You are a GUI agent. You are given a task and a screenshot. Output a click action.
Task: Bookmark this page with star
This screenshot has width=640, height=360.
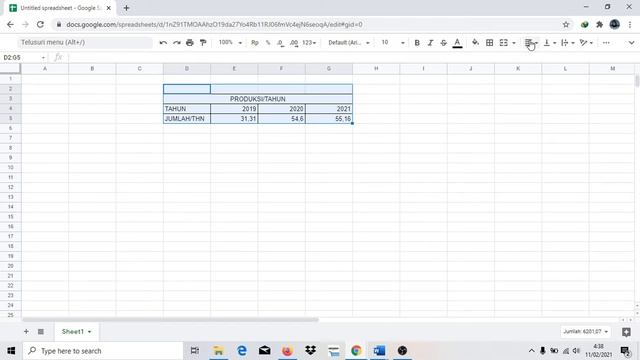[566, 24]
